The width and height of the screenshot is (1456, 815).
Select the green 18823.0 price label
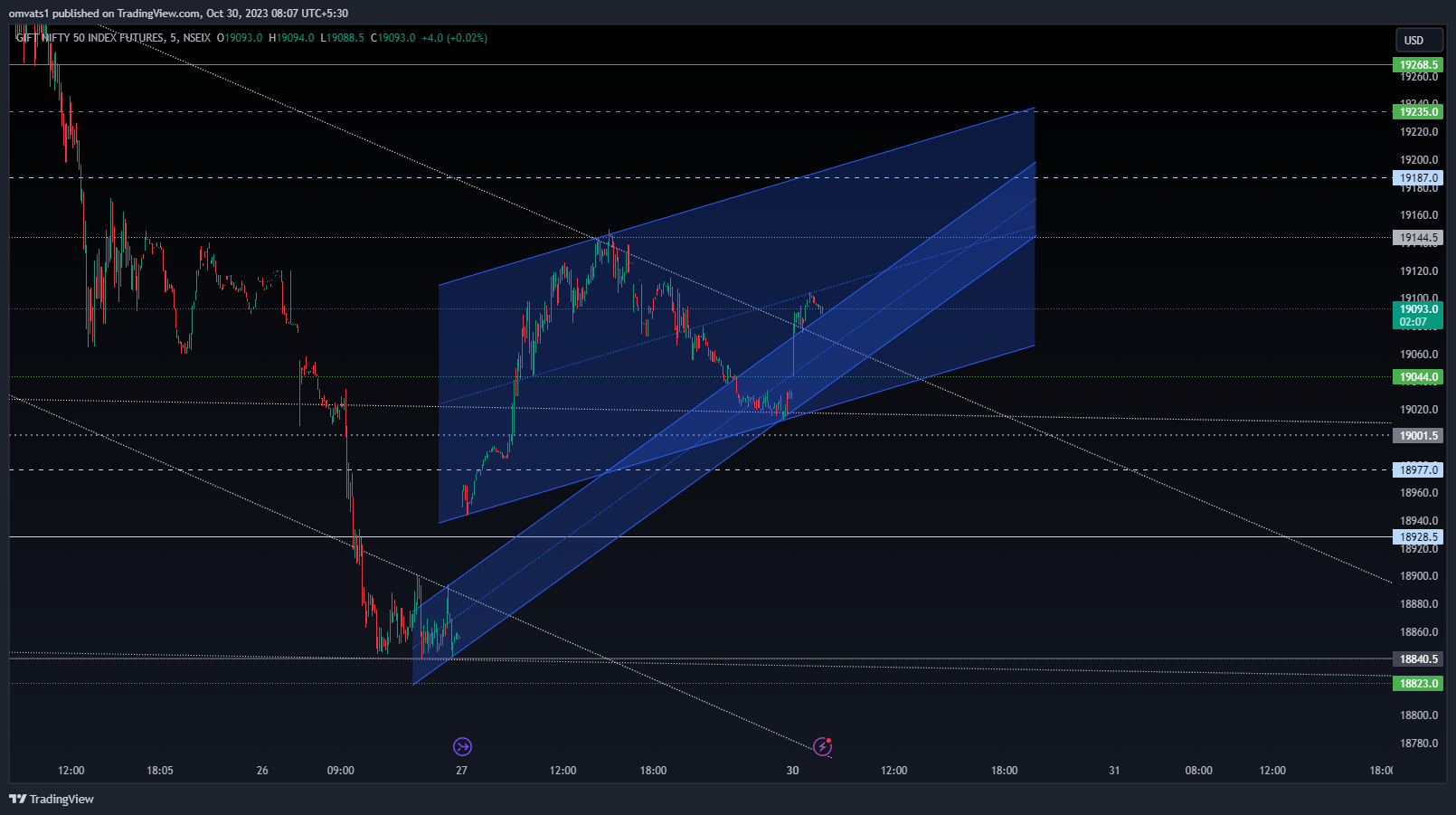tap(1418, 684)
